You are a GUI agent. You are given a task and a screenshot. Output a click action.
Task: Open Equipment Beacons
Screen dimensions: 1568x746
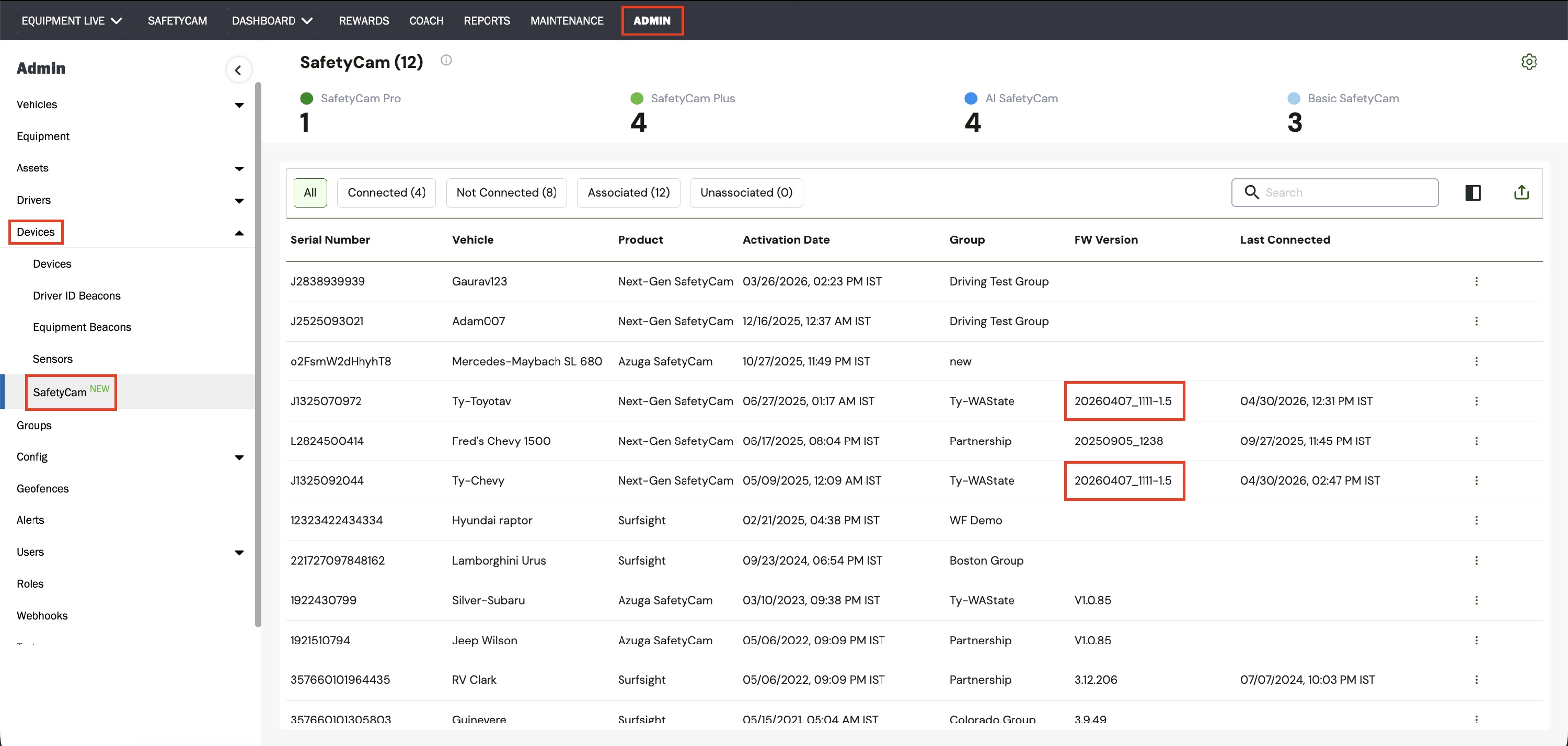(x=82, y=327)
